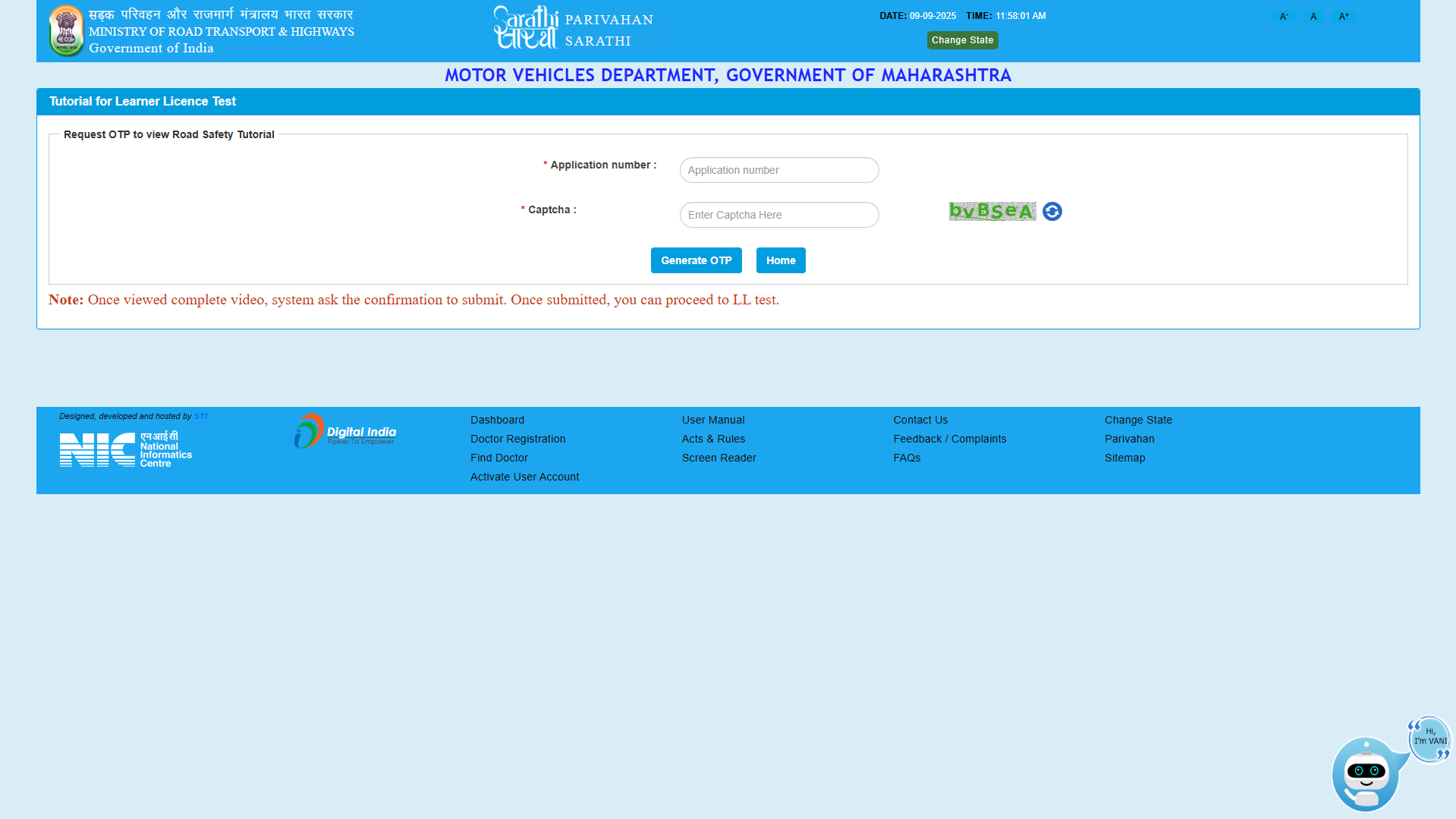Click the Digital India logo
This screenshot has height=819, width=1456.
click(x=345, y=431)
